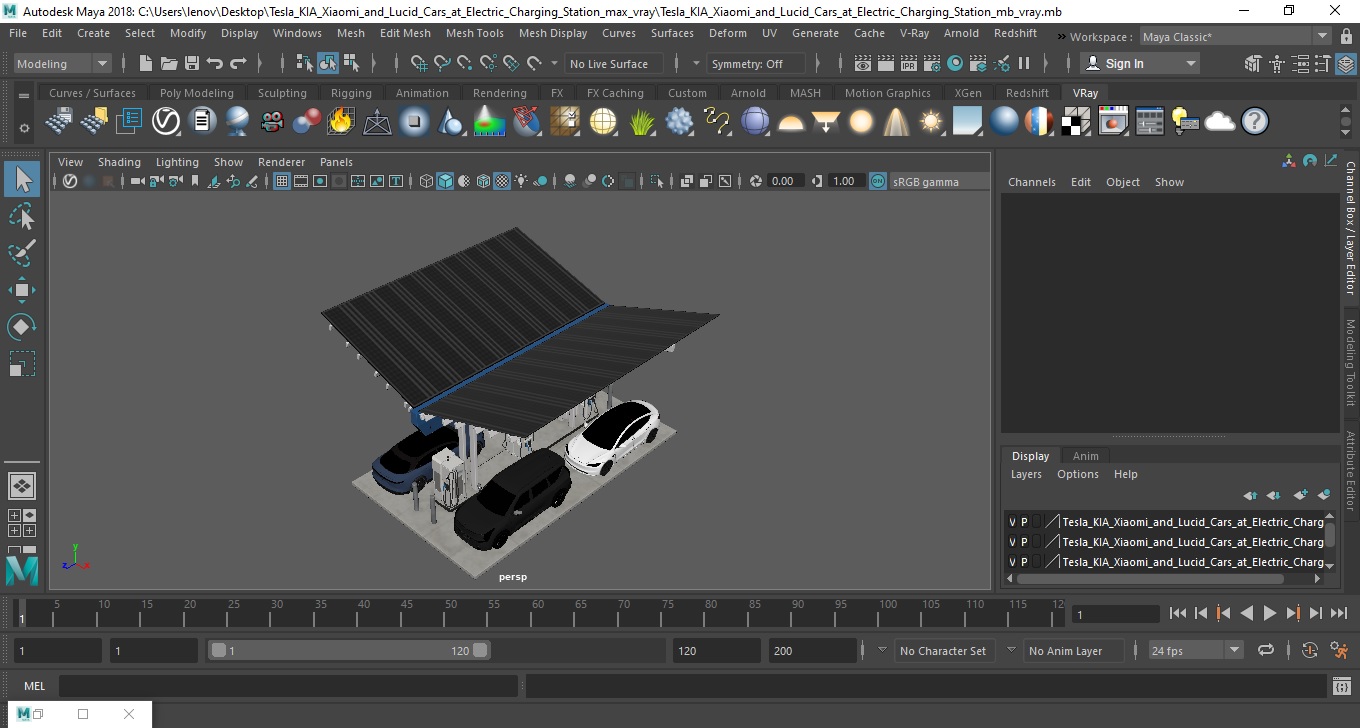Toggle textured display in viewport toolbar
The width and height of the screenshot is (1360, 728).
tap(503, 181)
